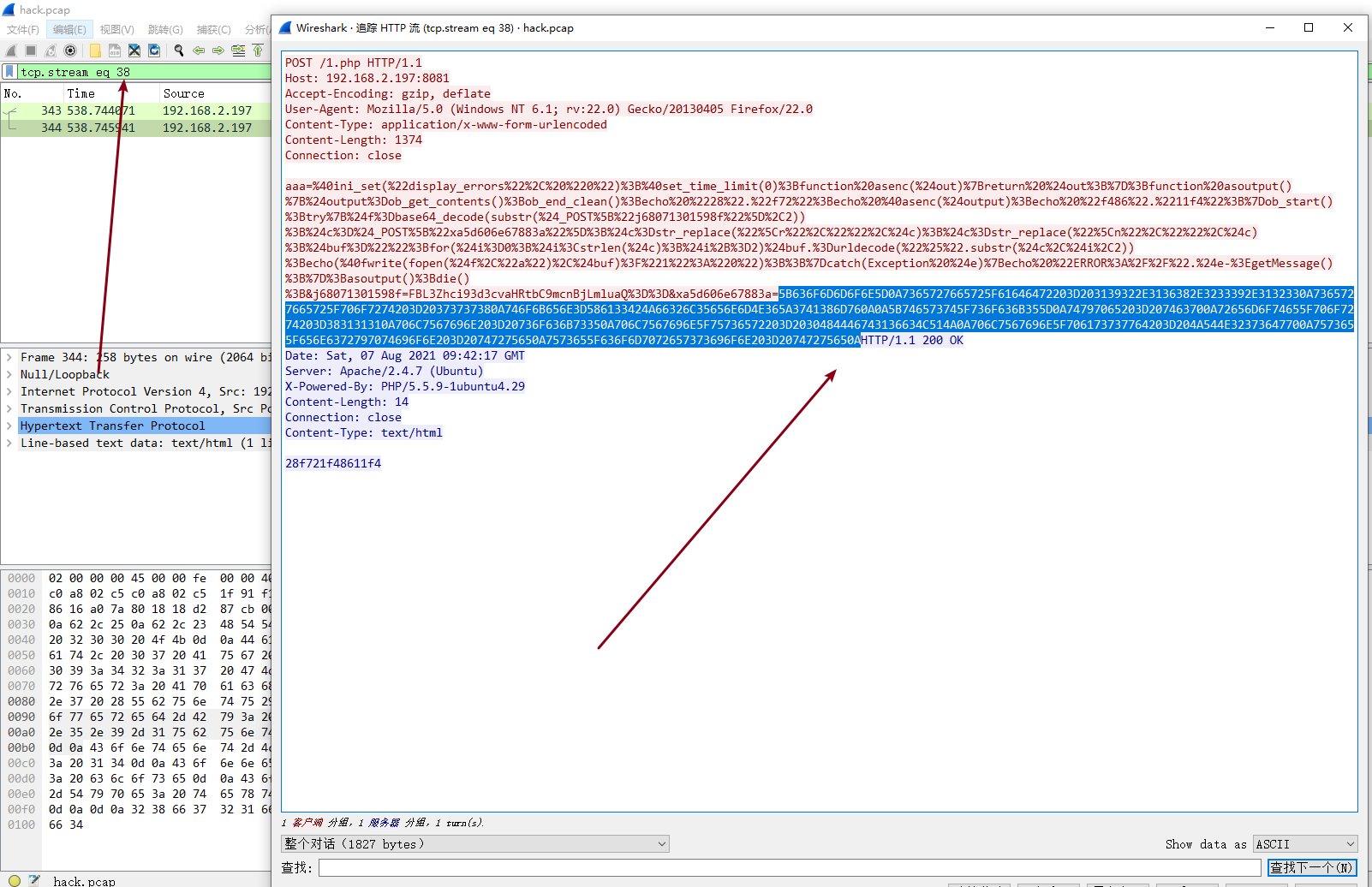Select packet 343 row
The height and width of the screenshot is (887, 1372).
(136, 110)
